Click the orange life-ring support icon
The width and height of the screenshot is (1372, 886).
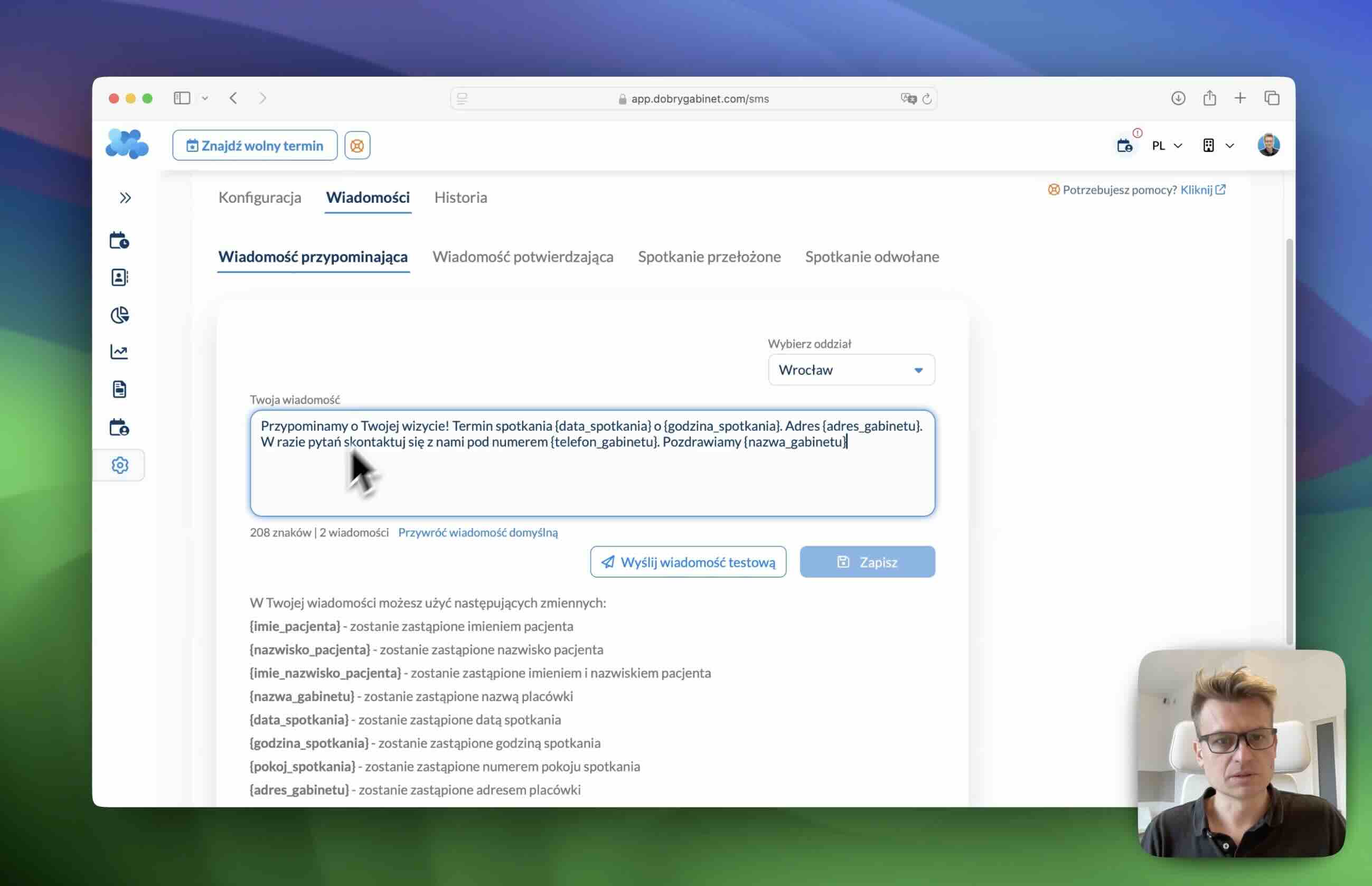tap(356, 145)
